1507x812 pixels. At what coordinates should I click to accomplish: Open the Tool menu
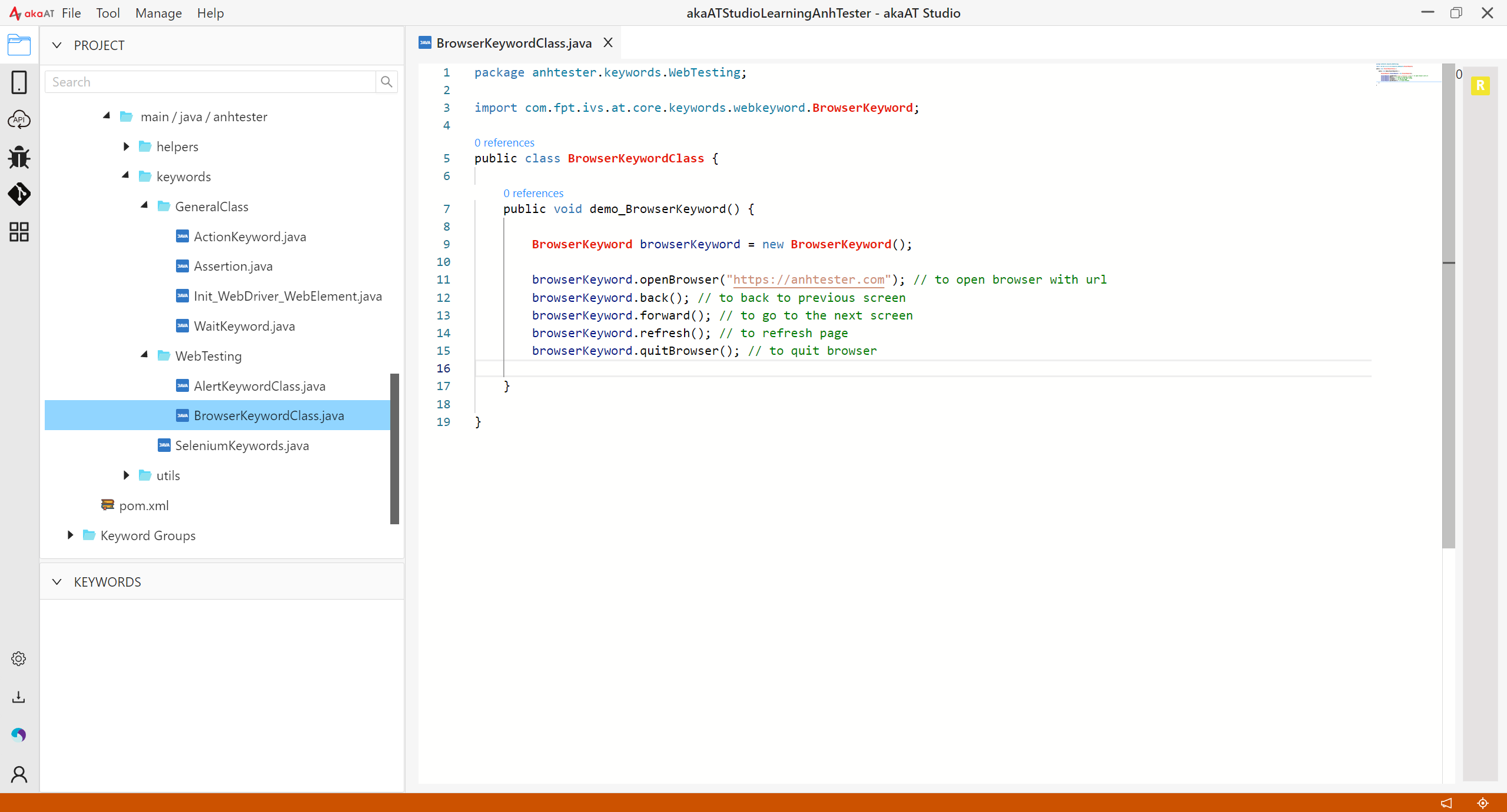(x=108, y=13)
